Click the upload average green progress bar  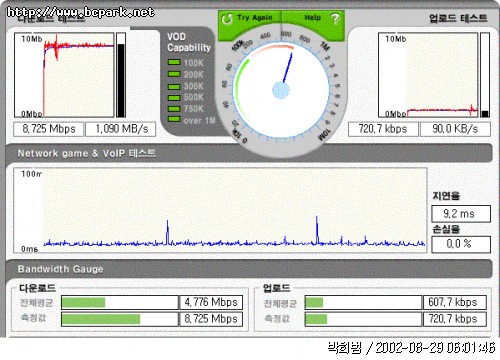[314, 303]
